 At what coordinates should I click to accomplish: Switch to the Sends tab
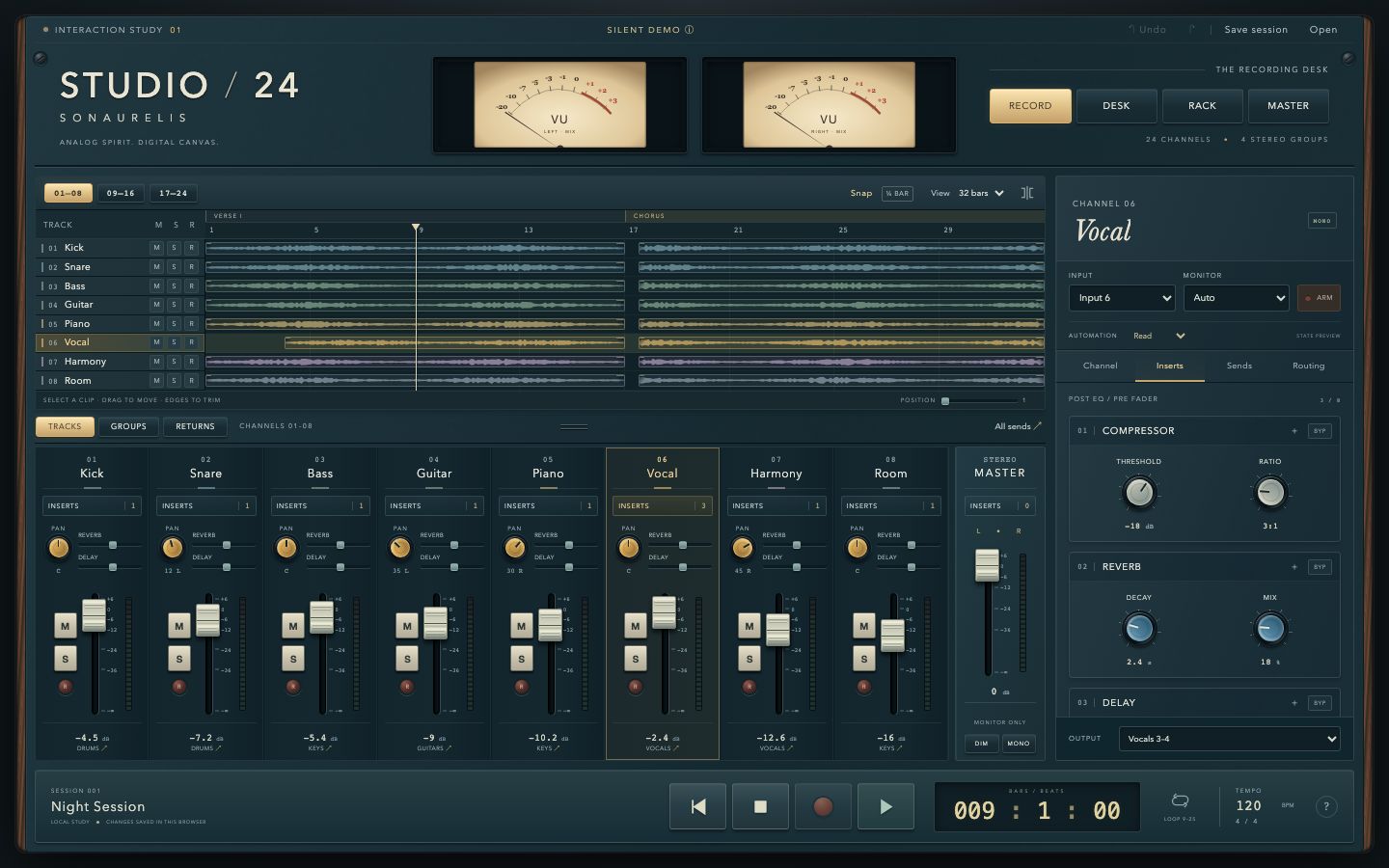pyautogui.click(x=1239, y=366)
